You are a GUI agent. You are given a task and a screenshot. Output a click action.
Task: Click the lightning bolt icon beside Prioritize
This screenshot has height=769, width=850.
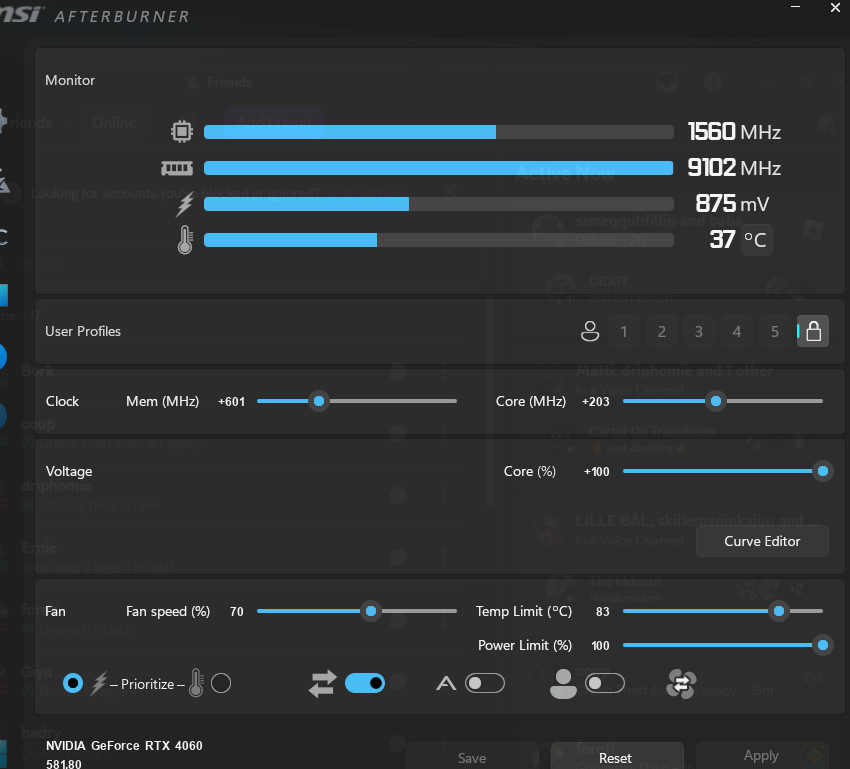pyautogui.click(x=99, y=683)
